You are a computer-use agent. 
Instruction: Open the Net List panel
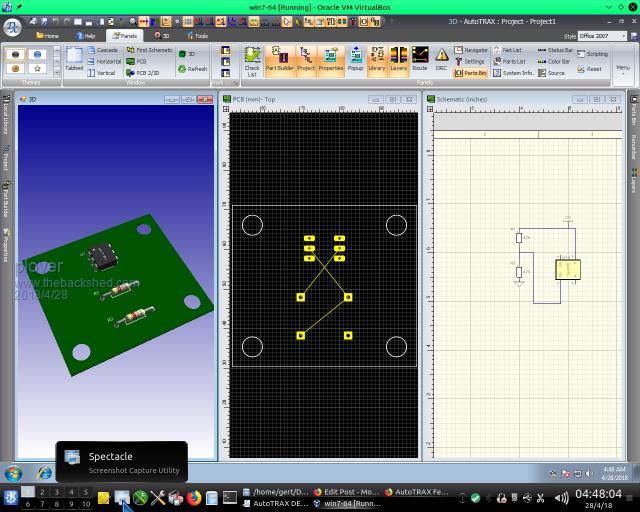pyautogui.click(x=507, y=50)
